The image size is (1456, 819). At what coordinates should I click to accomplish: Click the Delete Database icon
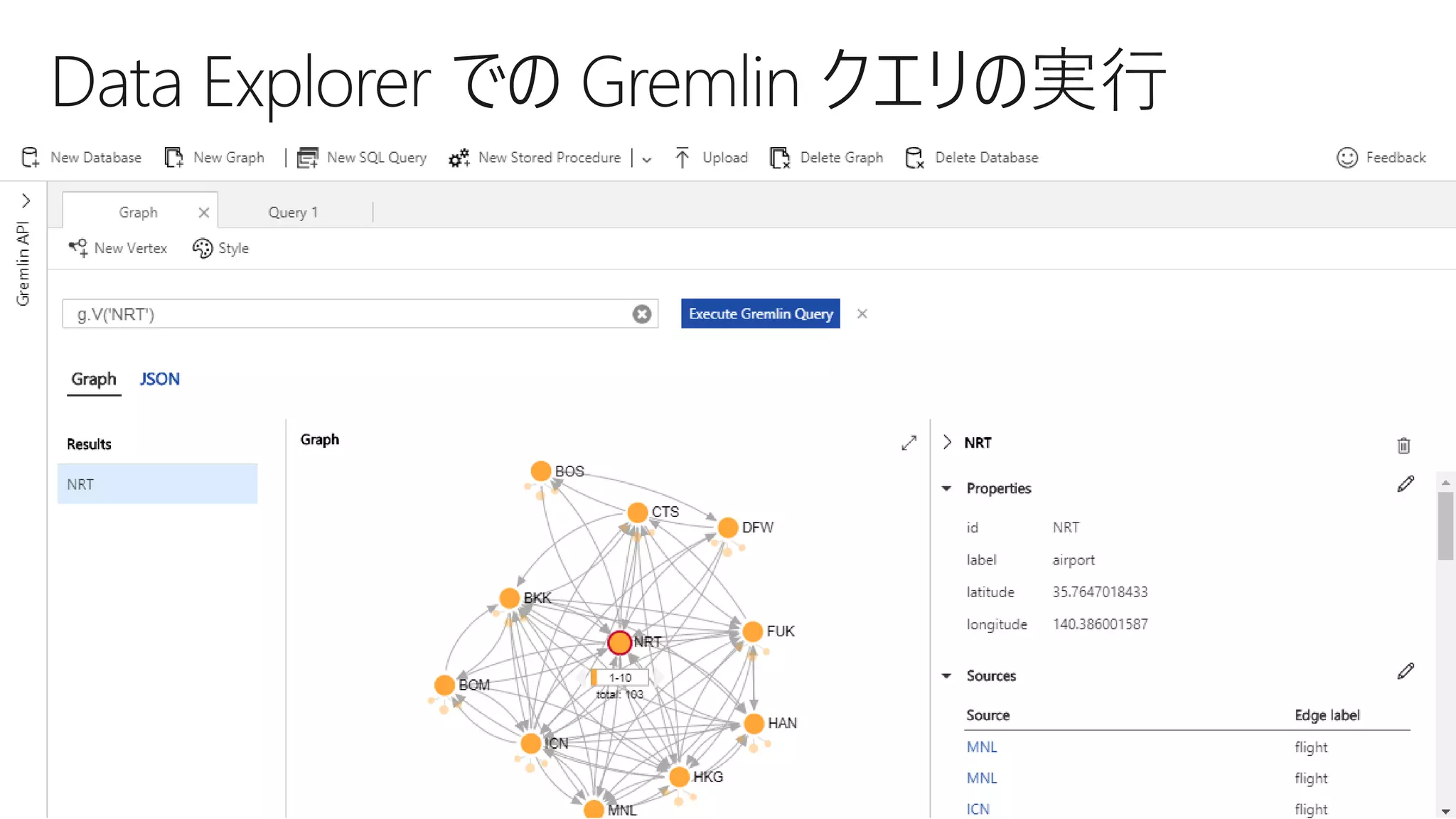tap(914, 157)
